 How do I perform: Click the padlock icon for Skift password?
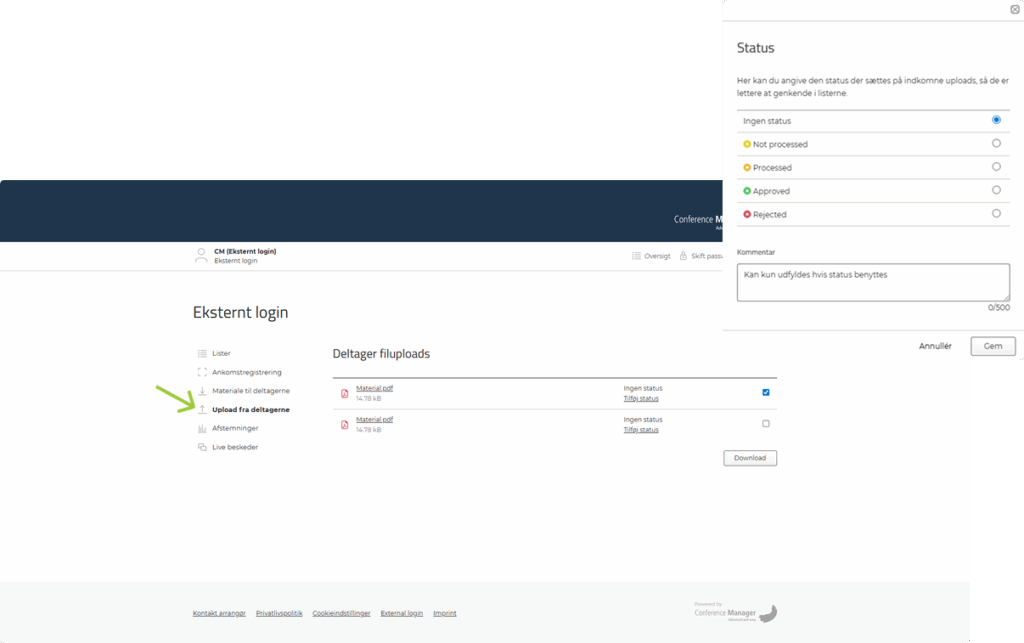[x=683, y=256]
